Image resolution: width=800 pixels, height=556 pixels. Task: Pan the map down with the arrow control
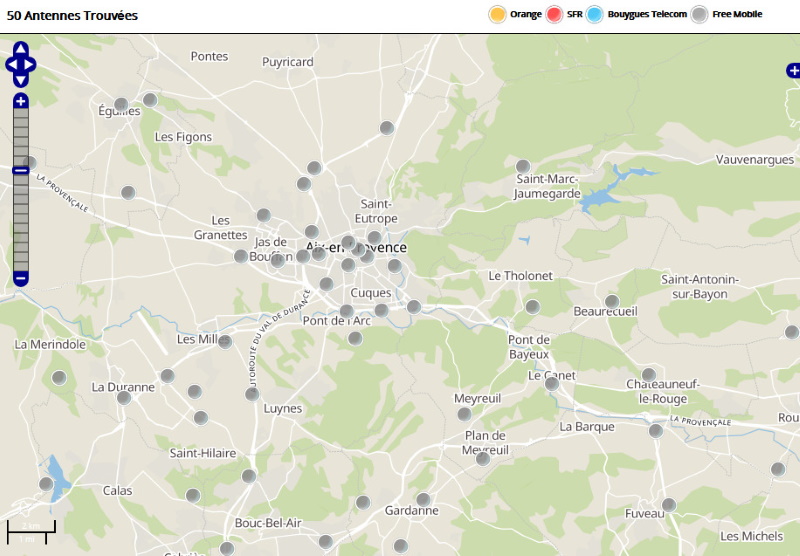pos(21,80)
